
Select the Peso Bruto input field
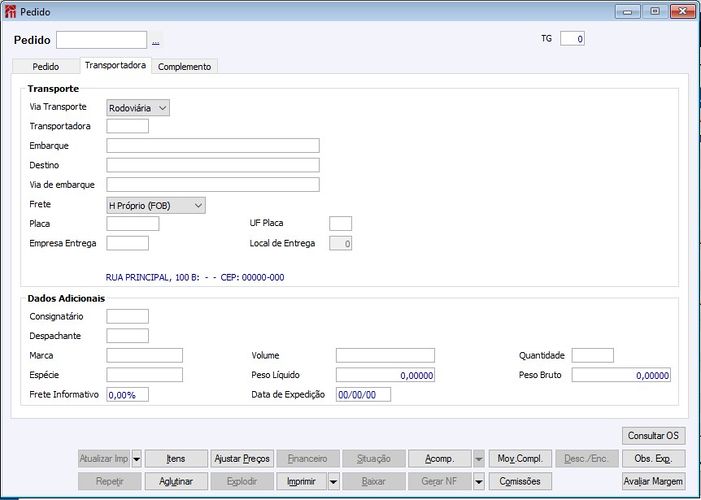point(621,375)
